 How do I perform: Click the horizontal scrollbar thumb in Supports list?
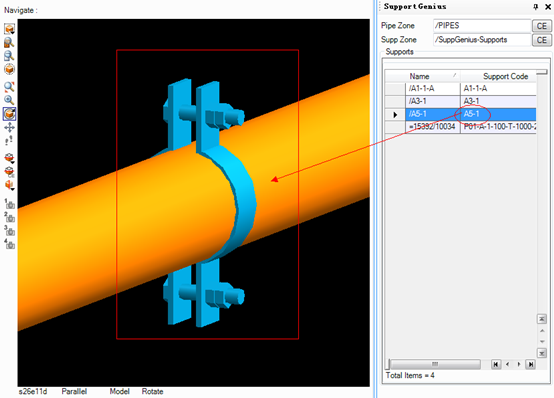[x=435, y=364]
